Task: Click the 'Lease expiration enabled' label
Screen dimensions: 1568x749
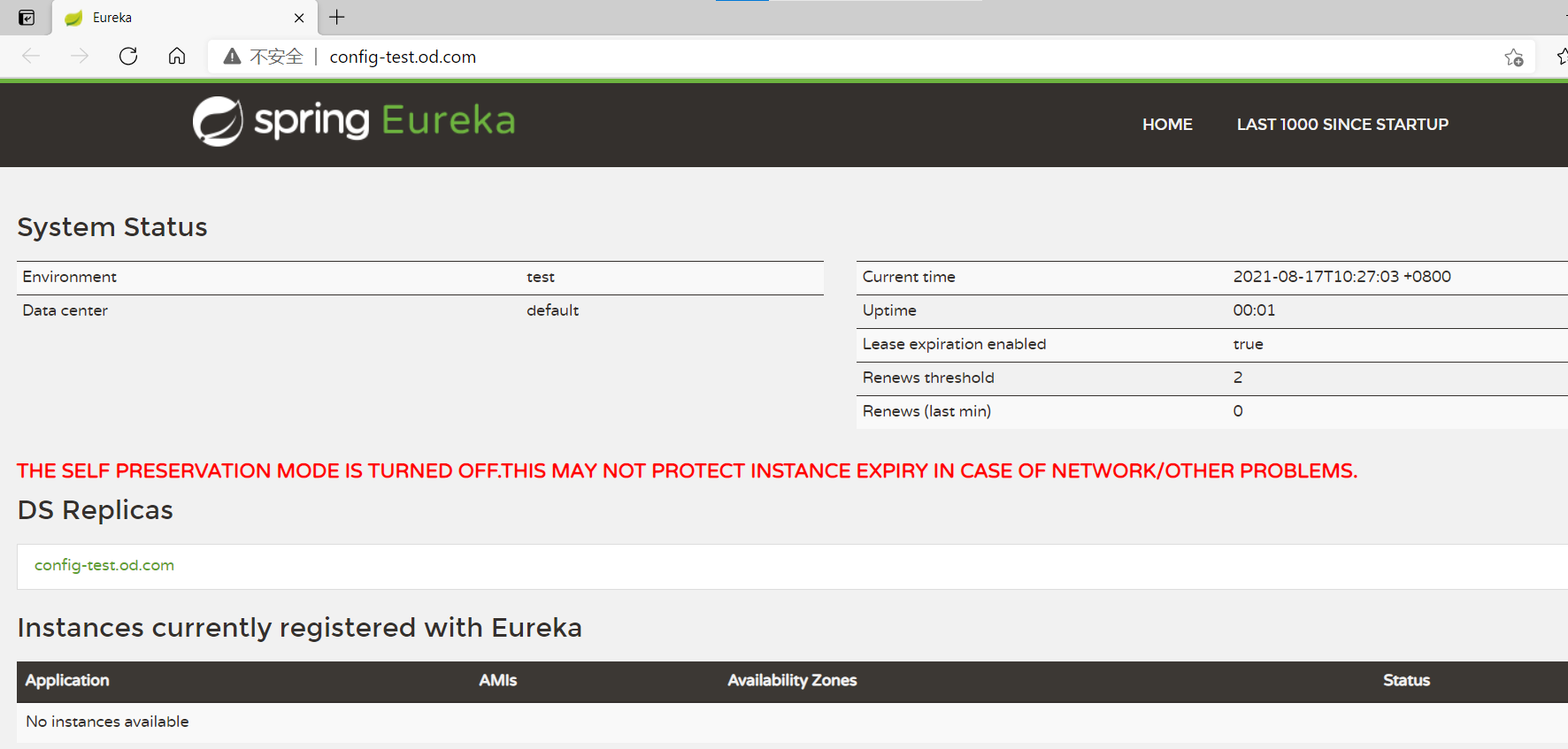Action: tap(954, 344)
